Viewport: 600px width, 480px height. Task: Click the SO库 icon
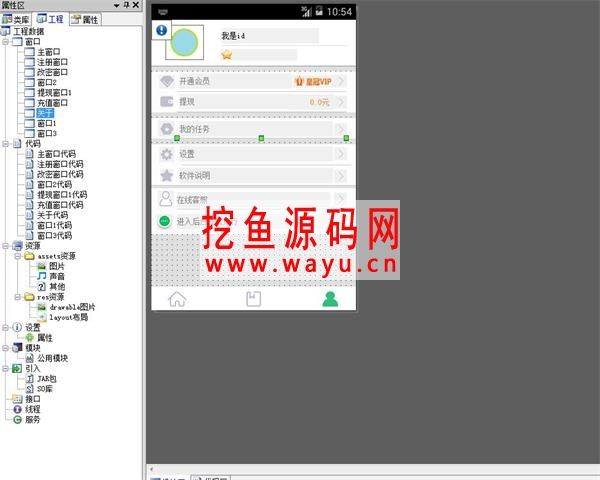(29, 389)
